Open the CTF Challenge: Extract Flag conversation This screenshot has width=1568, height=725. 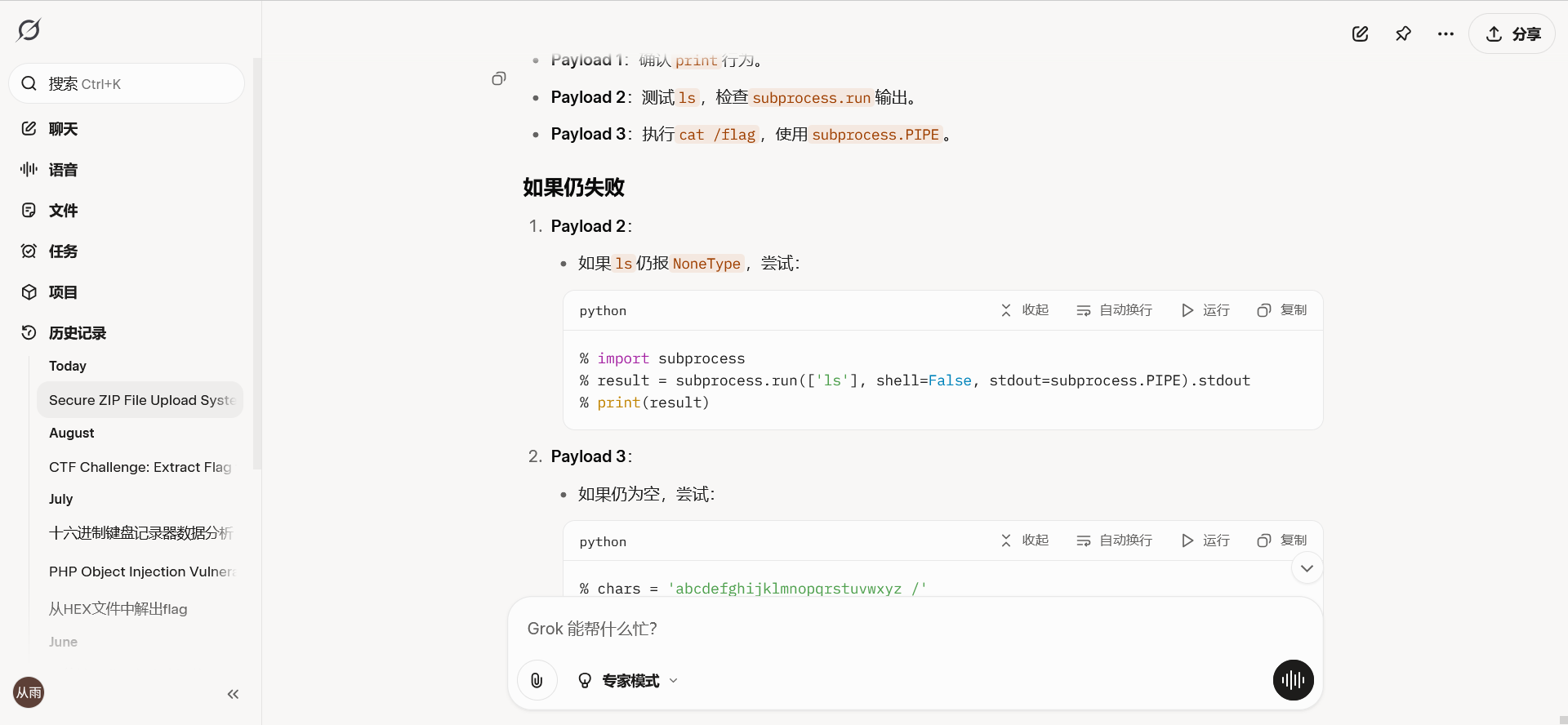pyautogui.click(x=140, y=467)
